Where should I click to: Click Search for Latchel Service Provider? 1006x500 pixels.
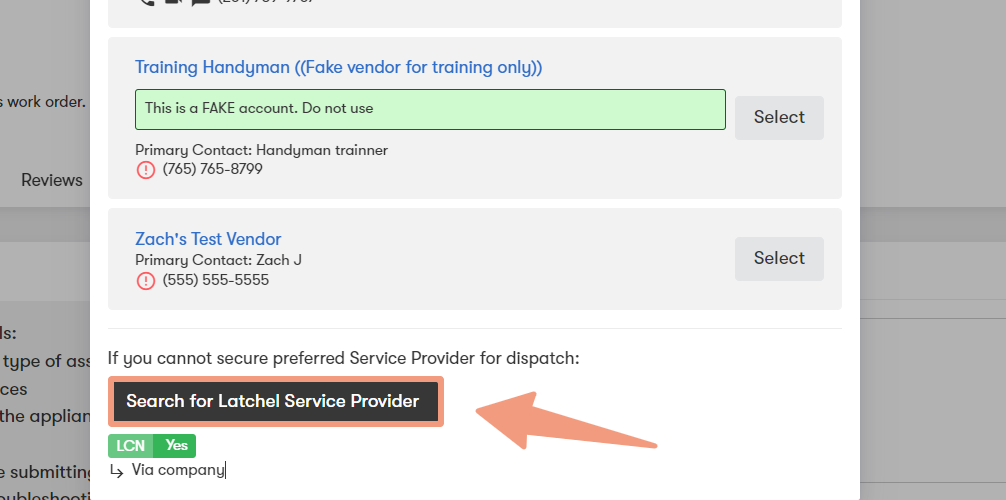[276, 402]
